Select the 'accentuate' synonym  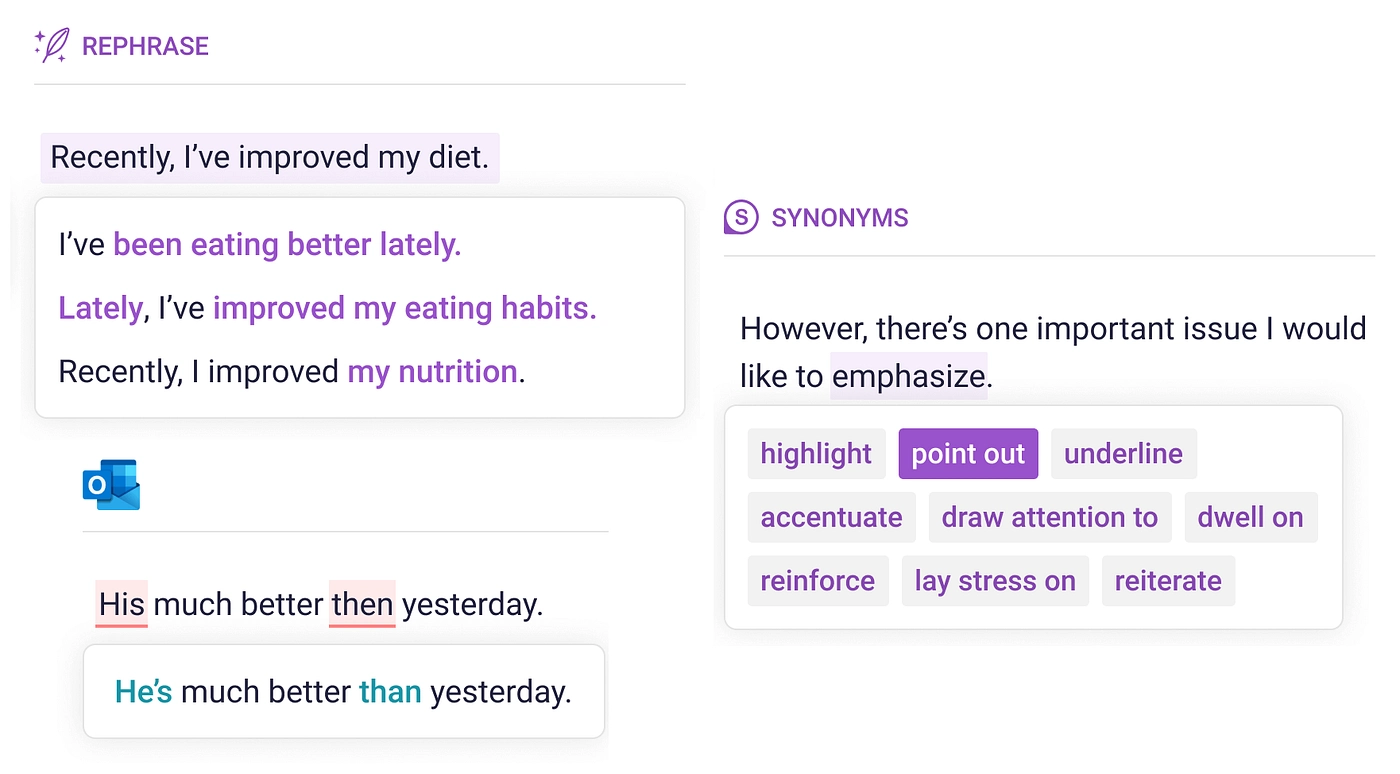[x=831, y=518]
